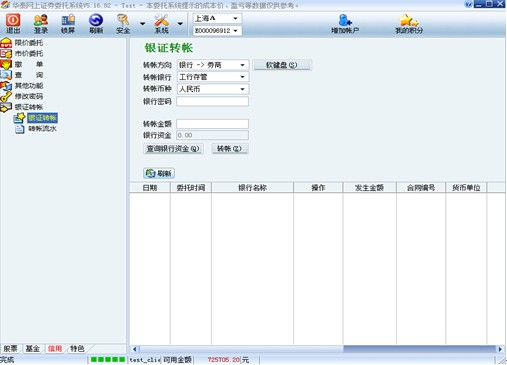Image resolution: width=507 pixels, height=365 pixels.
Task: Click the 锁屏 lock screen icon
Action: pos(68,24)
